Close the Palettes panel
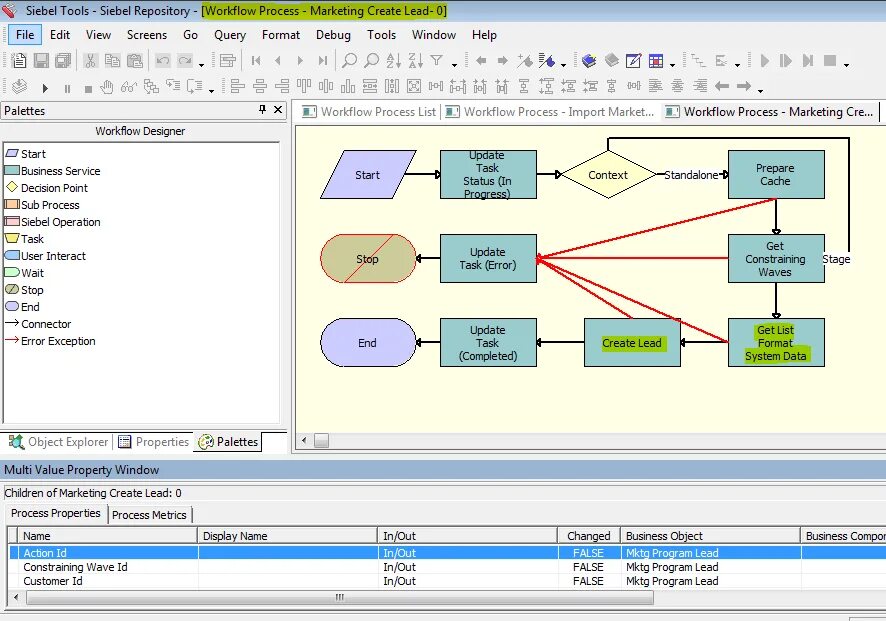The image size is (886, 621). click(x=278, y=110)
